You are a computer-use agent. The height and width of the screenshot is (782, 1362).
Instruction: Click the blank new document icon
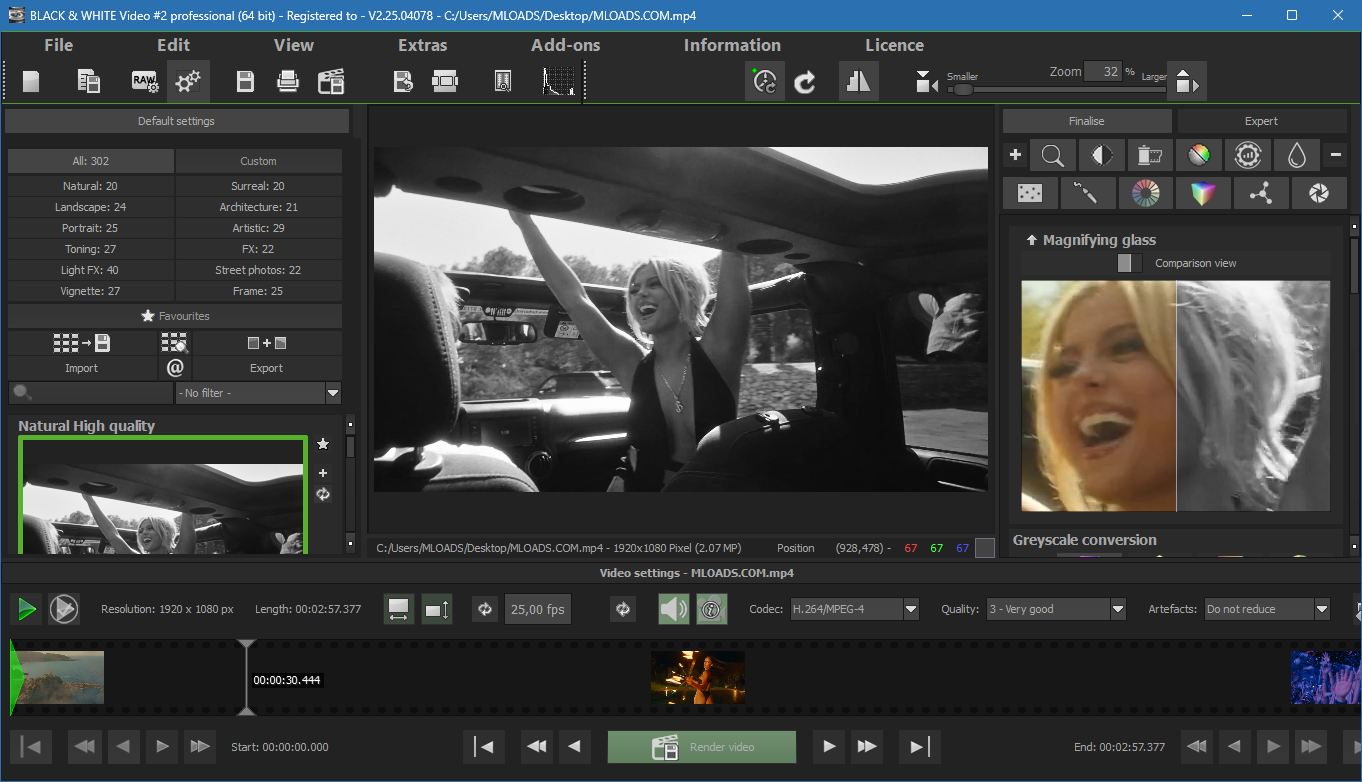pyautogui.click(x=31, y=82)
